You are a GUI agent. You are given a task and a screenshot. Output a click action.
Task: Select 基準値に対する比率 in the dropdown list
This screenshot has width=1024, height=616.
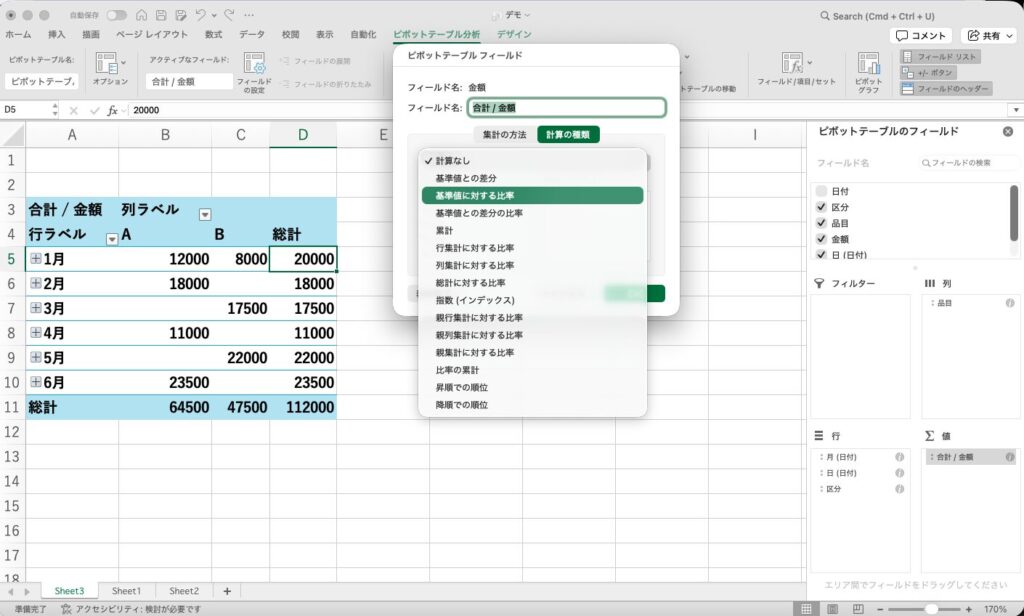tap(532, 195)
